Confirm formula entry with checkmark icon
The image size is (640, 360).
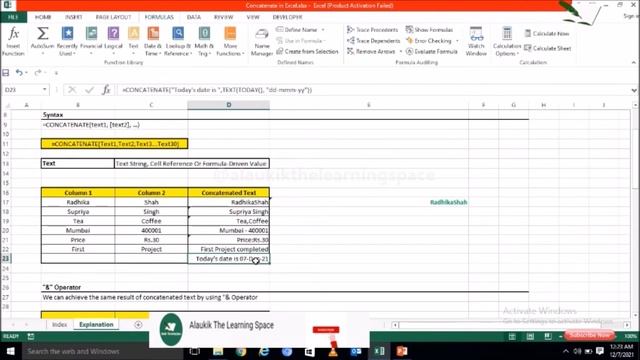(x=89, y=90)
